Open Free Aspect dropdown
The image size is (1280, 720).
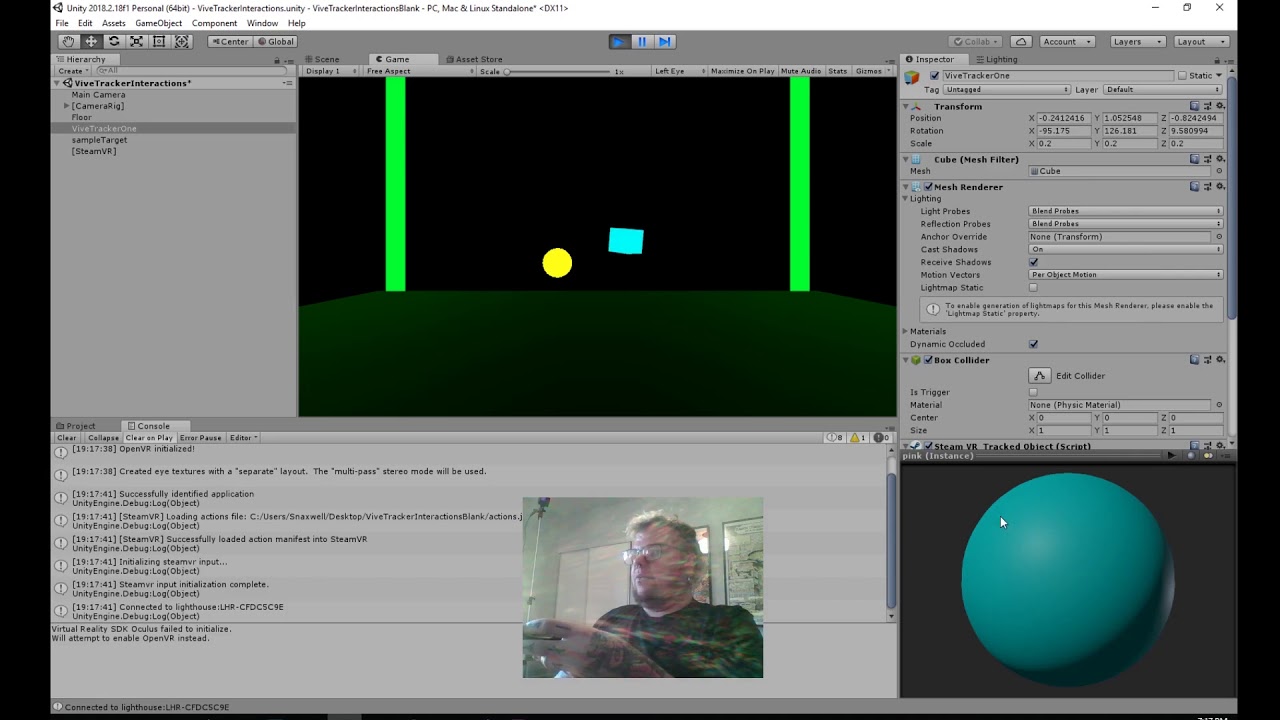coord(420,71)
